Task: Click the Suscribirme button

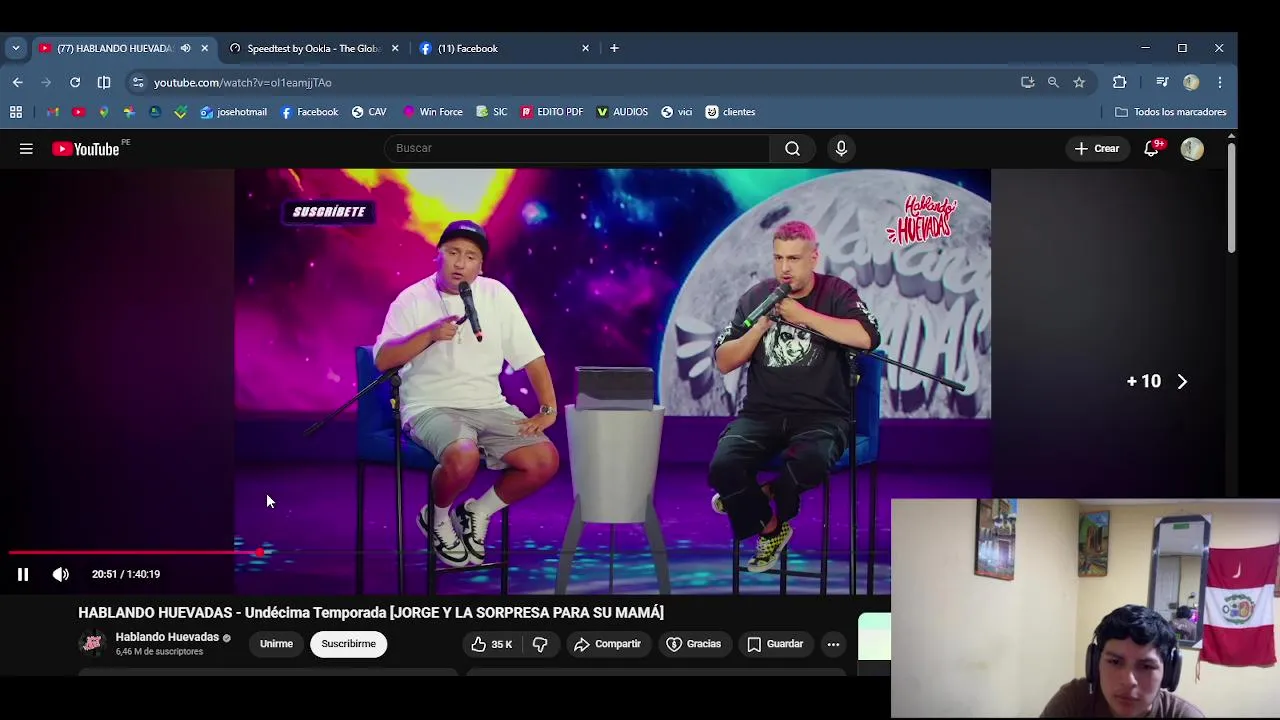Action: pyautogui.click(x=348, y=644)
